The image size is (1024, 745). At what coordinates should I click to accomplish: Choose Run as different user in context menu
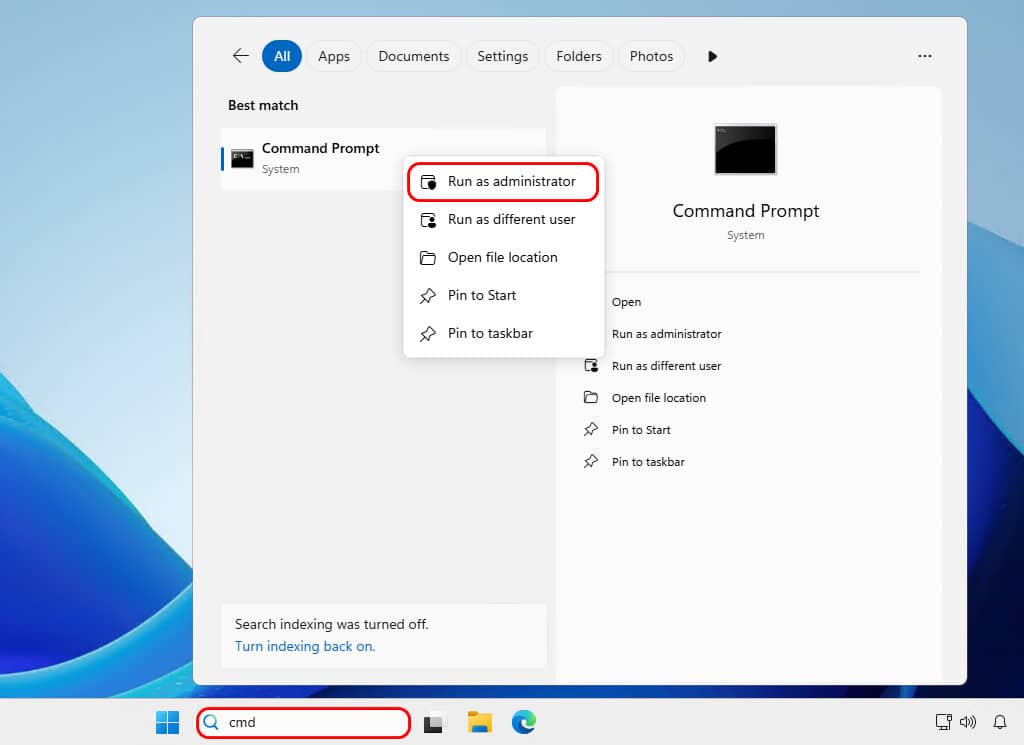click(503, 219)
